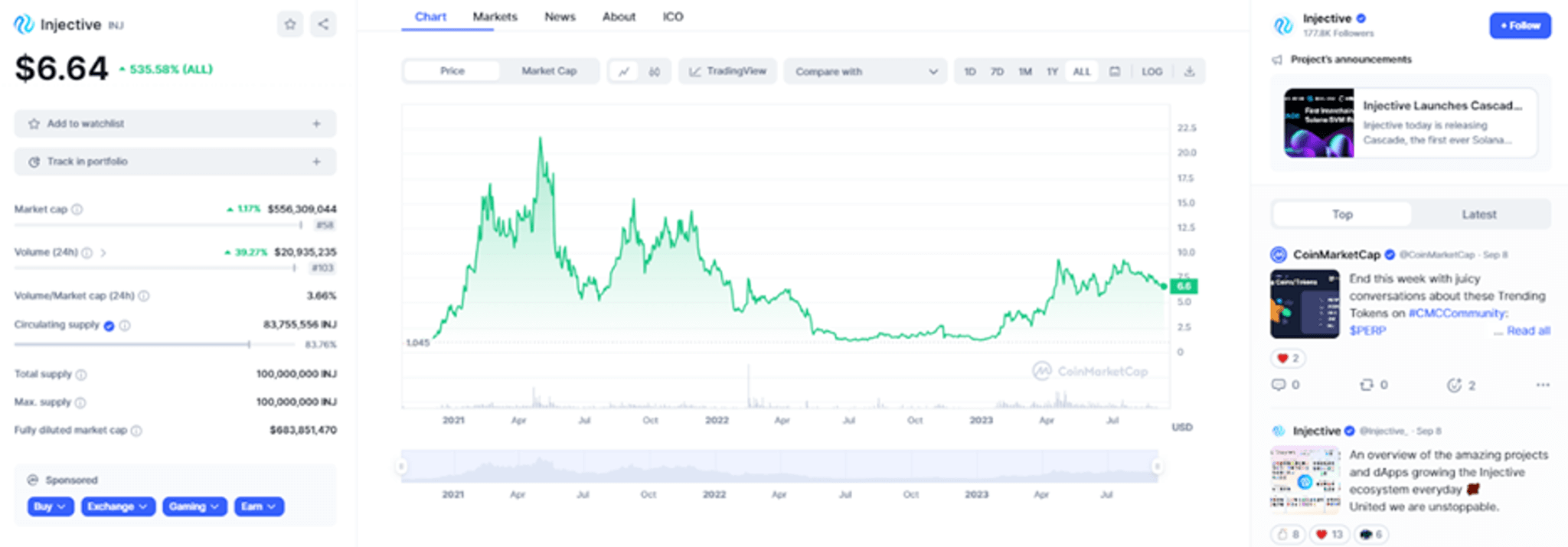Viewport: 1568px width, 547px height.
Task: Open the comment icon on the CoinMarketCap post
Action: point(1279,385)
